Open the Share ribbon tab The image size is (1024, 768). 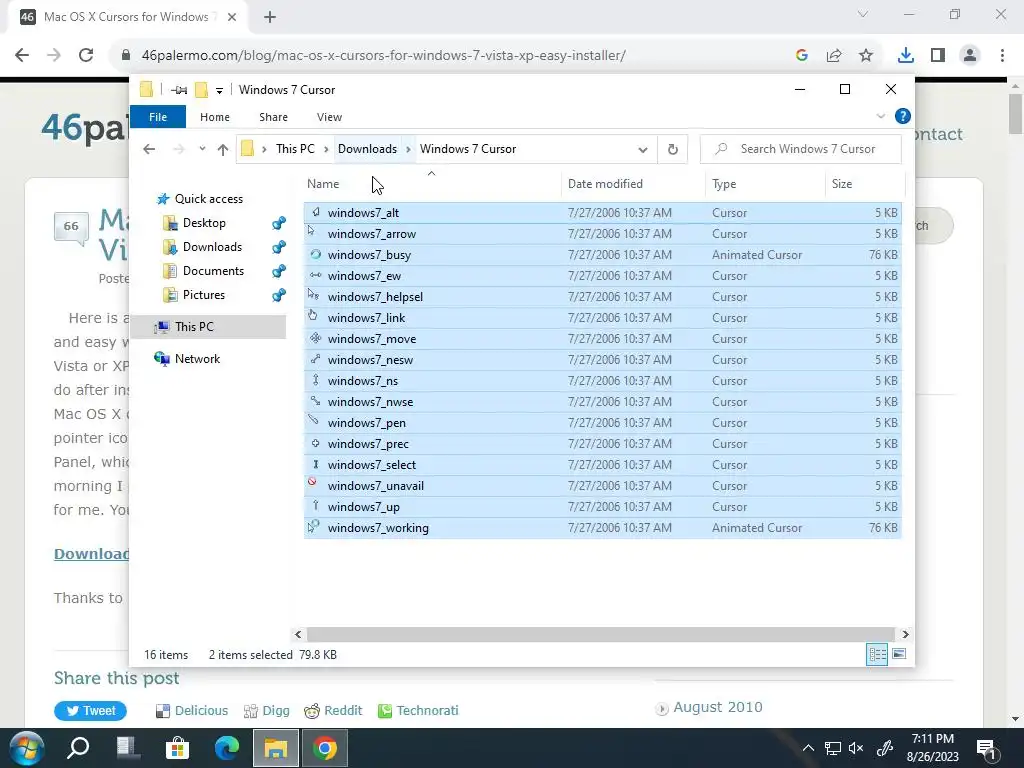click(x=273, y=117)
